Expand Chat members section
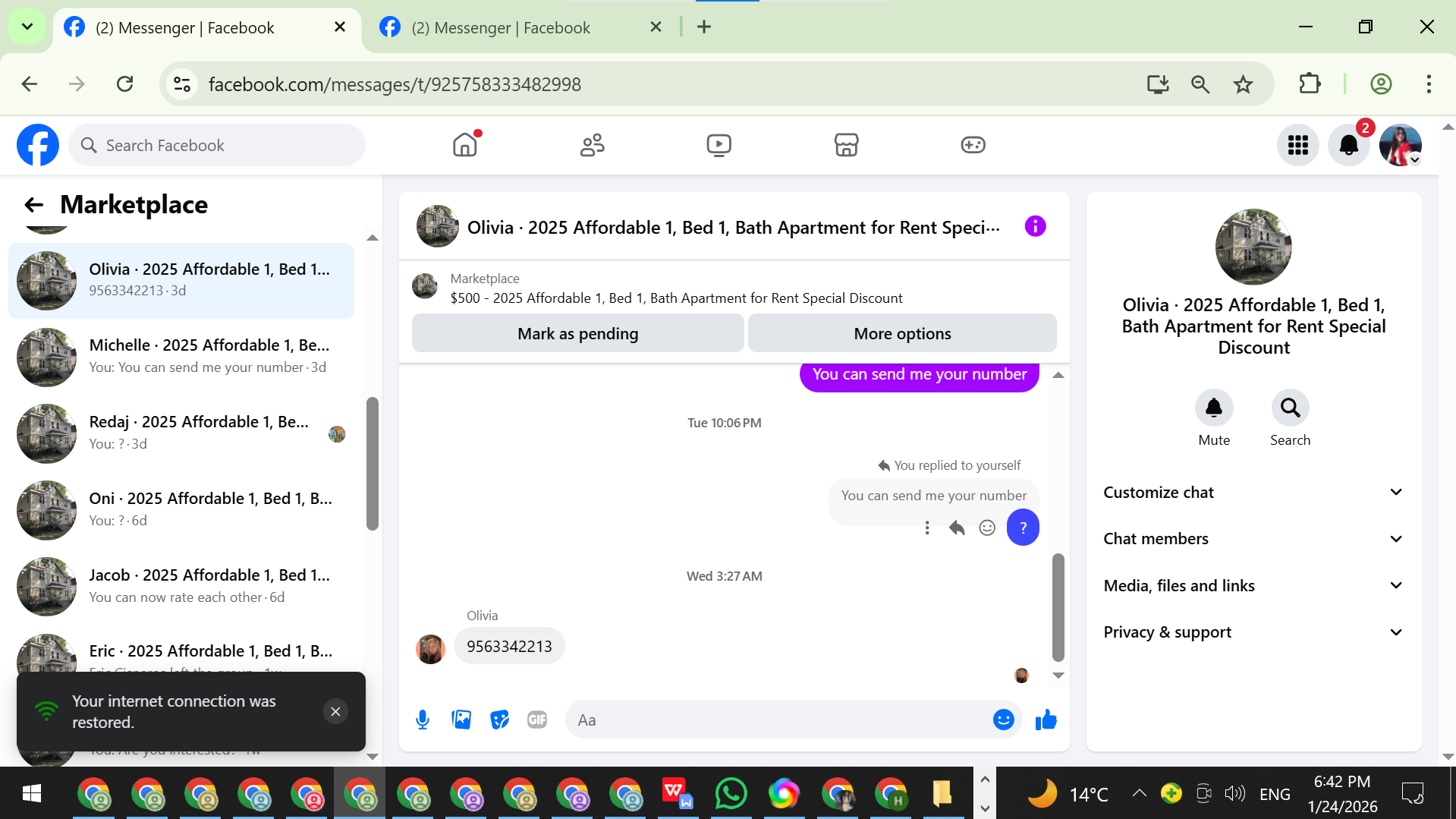1456x819 pixels. [x=1253, y=539]
